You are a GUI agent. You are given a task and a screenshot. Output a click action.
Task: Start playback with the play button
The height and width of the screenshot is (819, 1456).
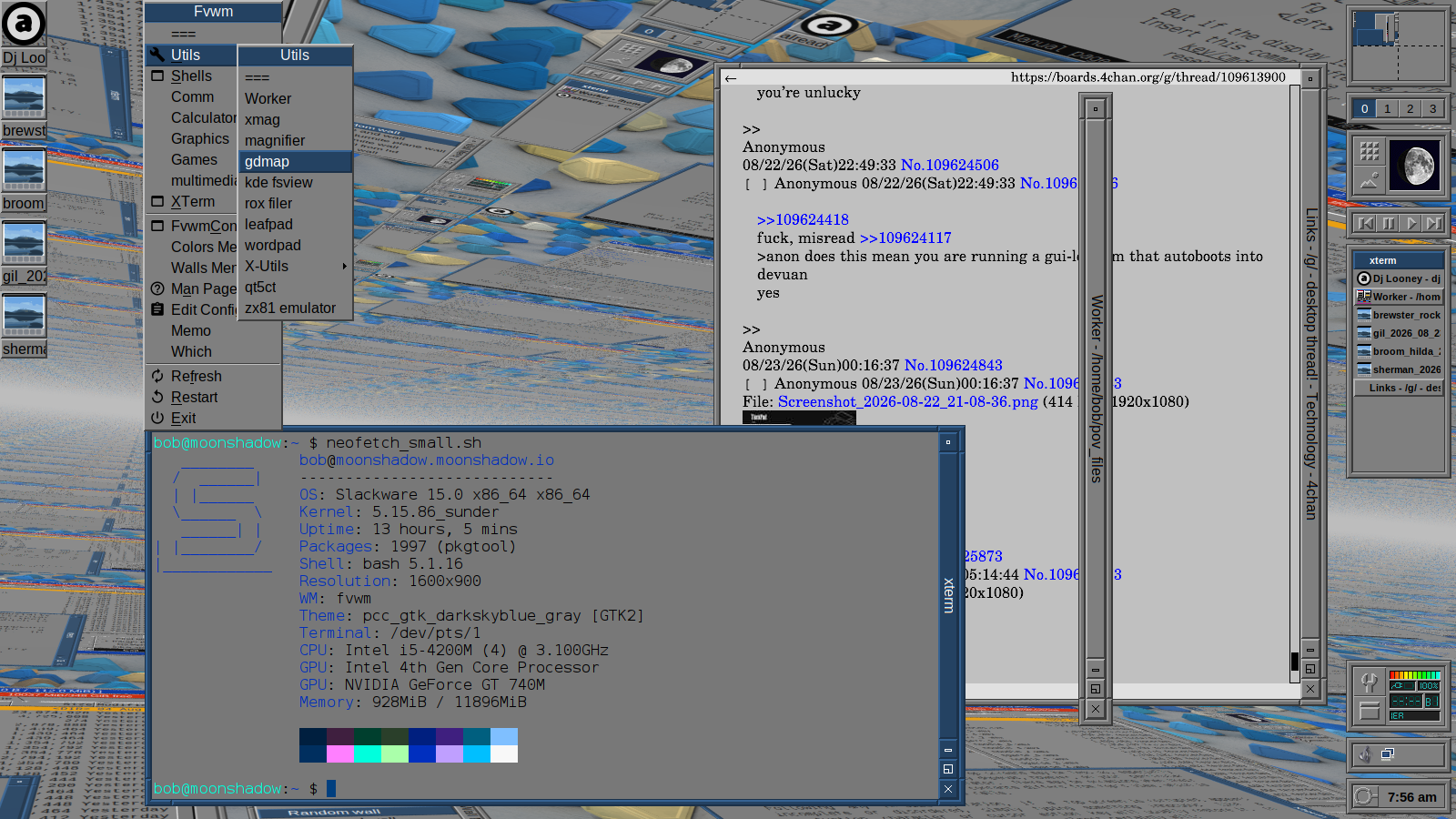pos(1411,223)
